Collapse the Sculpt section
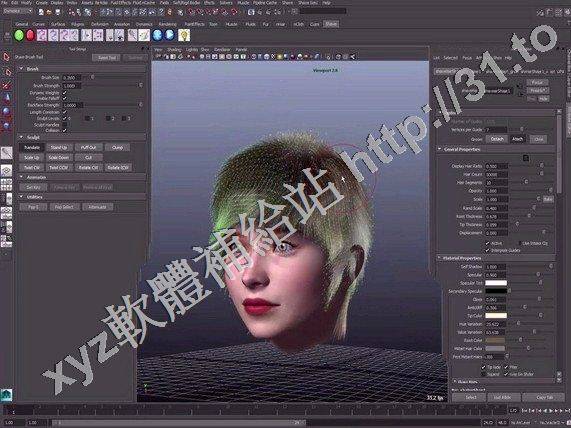 pyautogui.click(x=21, y=137)
